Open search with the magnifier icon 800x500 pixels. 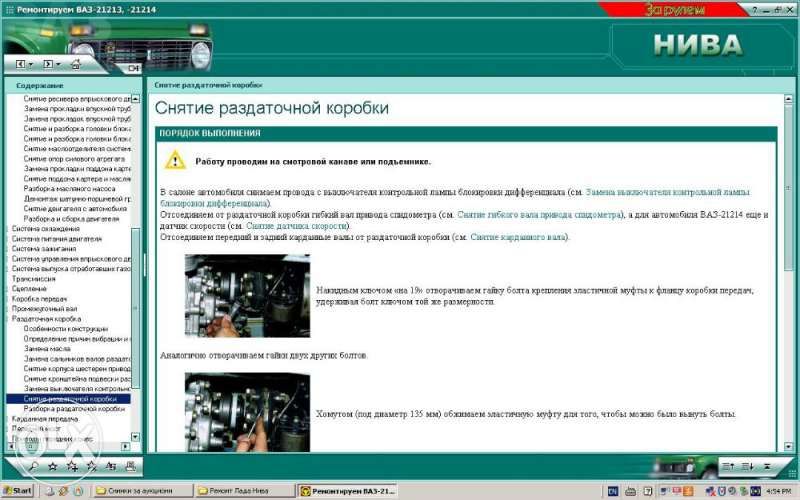click(33, 466)
